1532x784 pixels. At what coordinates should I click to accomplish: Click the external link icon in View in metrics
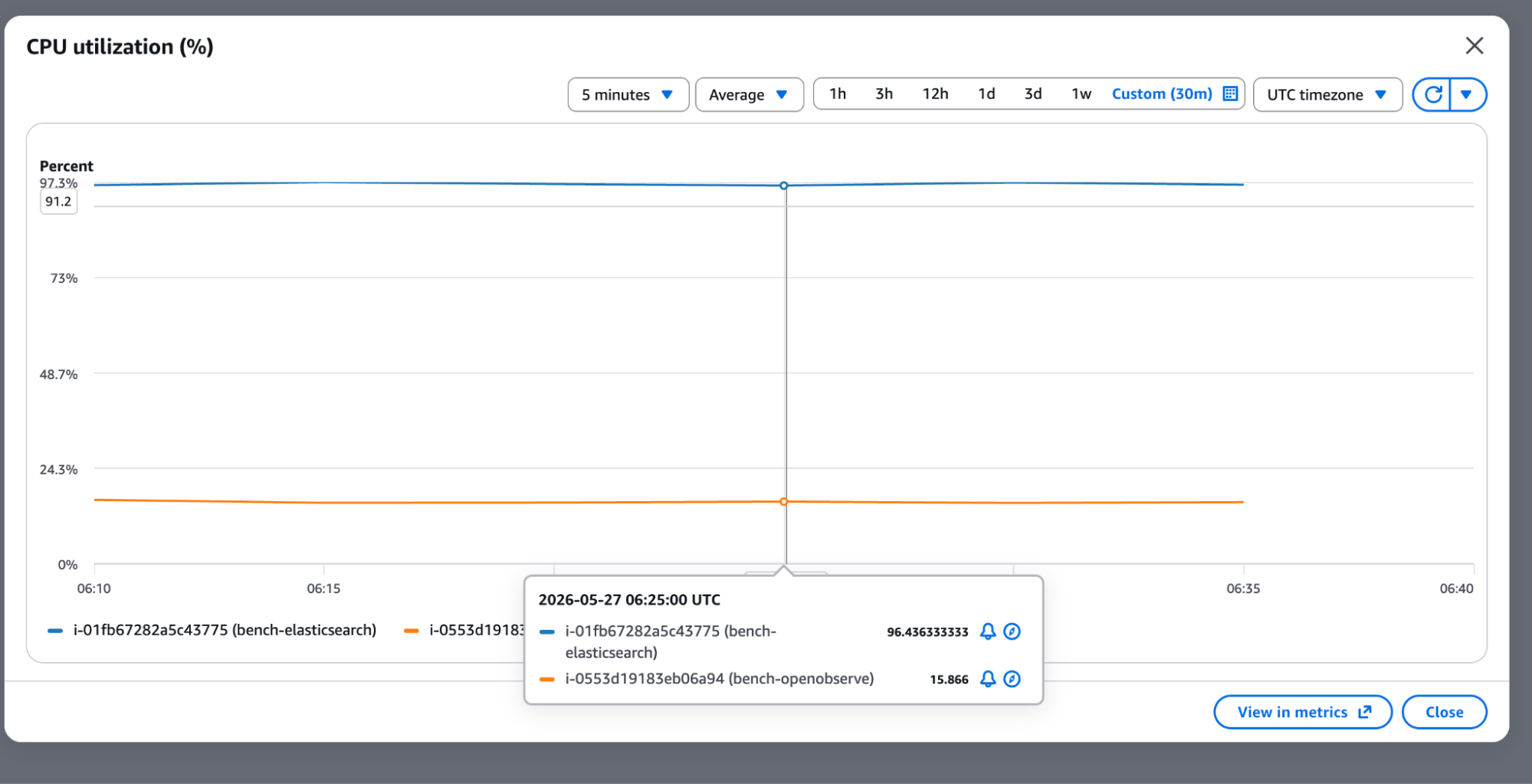point(1365,712)
